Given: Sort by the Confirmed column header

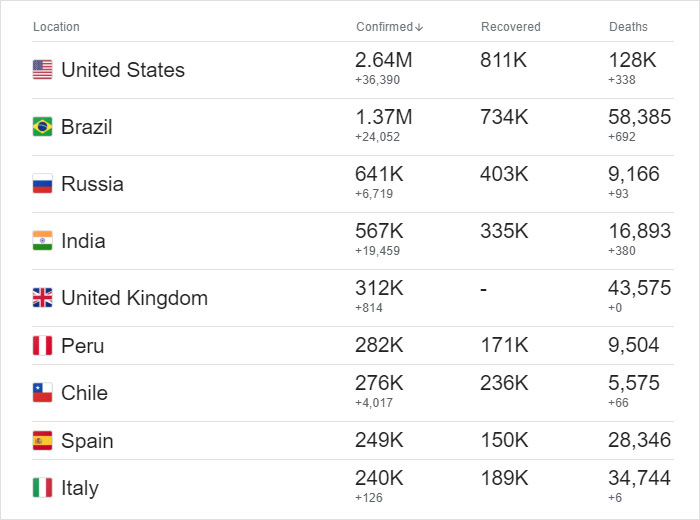Looking at the screenshot, I should coord(384,27).
